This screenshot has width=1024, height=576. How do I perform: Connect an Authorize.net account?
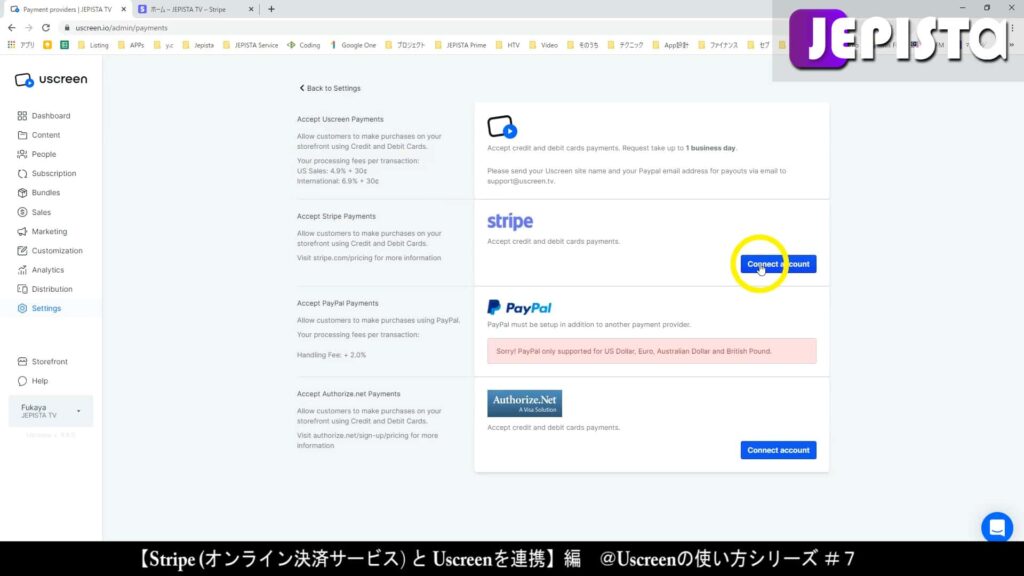coord(778,450)
